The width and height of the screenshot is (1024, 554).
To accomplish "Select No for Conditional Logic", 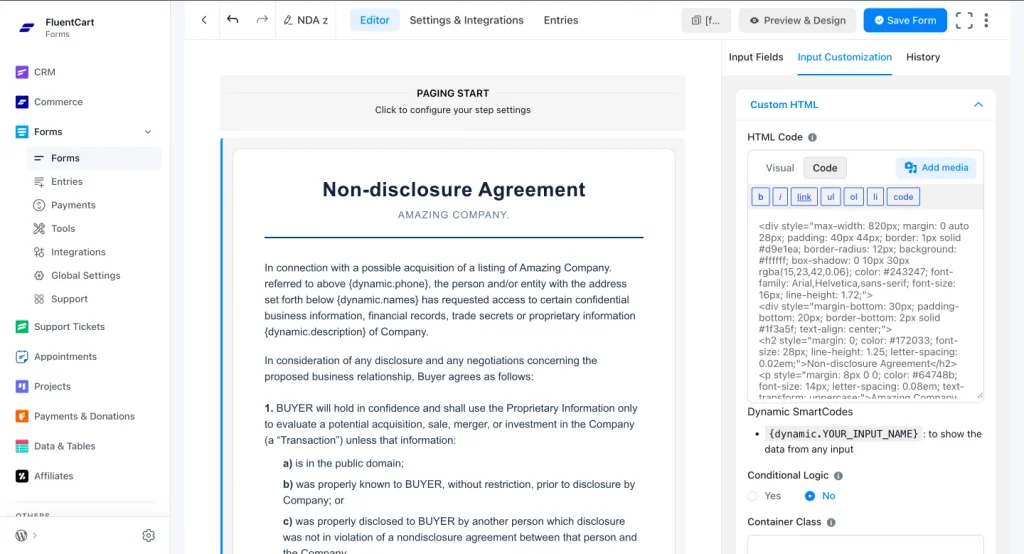I will point(810,496).
